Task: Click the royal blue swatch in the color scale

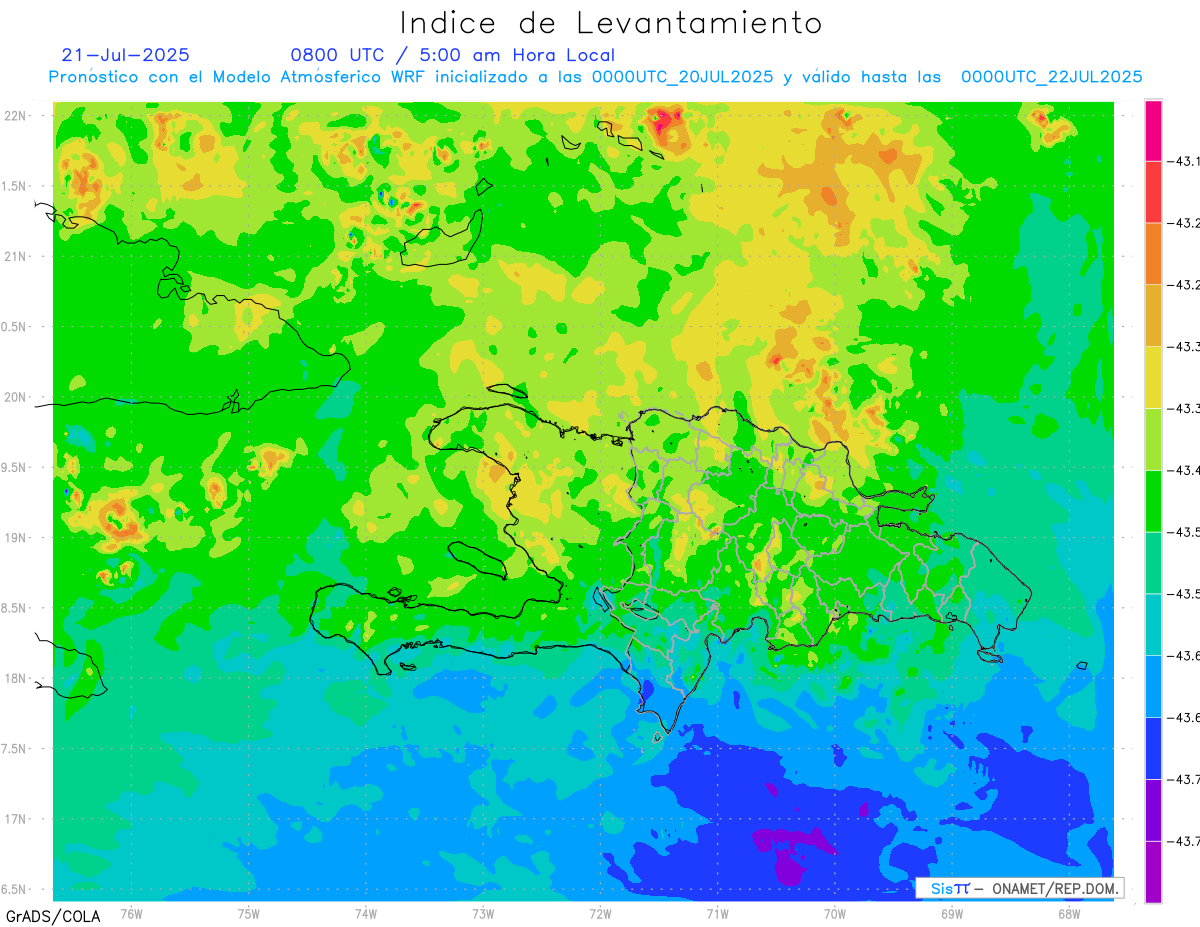Action: (x=1153, y=748)
